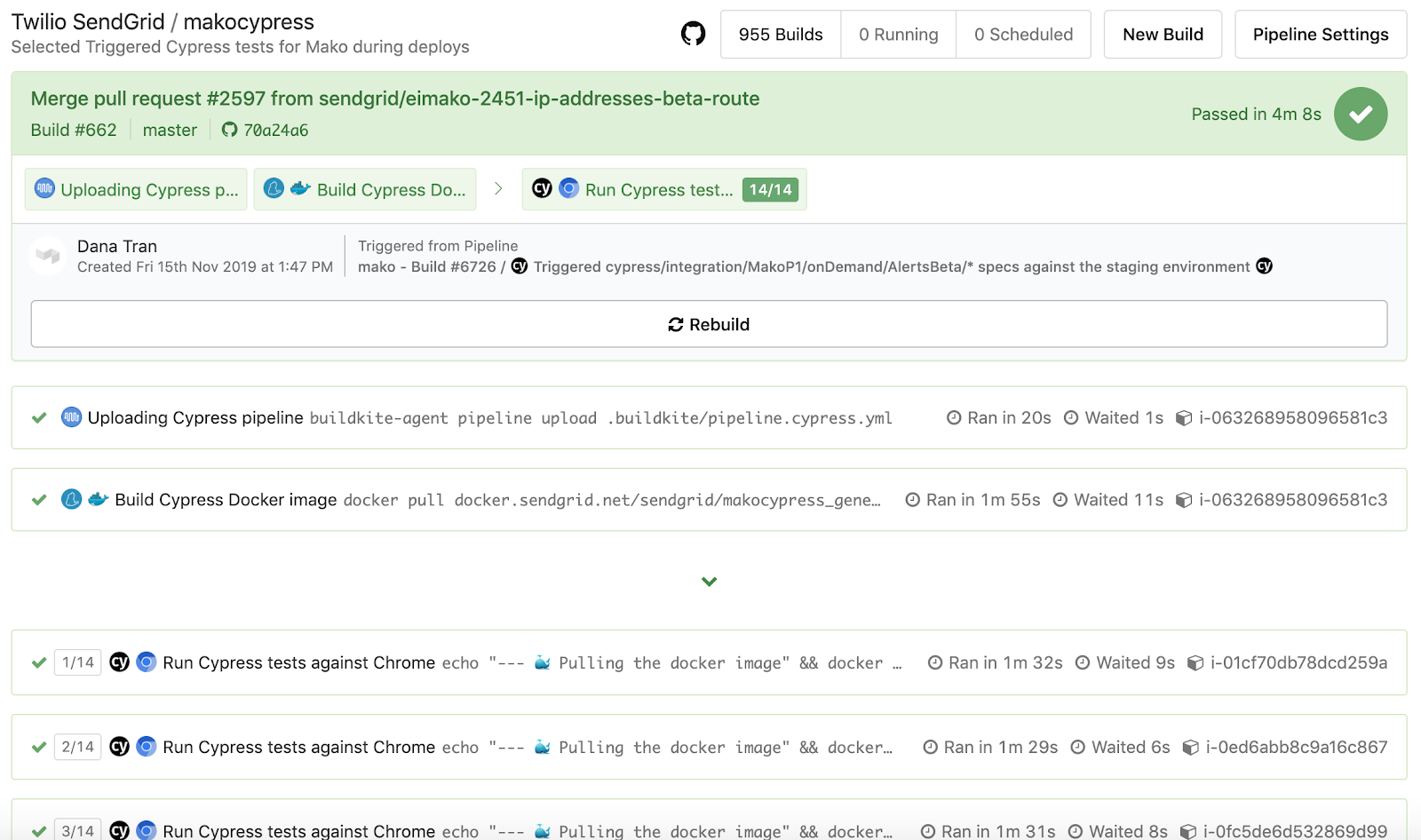Open Pipeline Settings
The width and height of the screenshot is (1421, 840).
pyautogui.click(x=1320, y=35)
